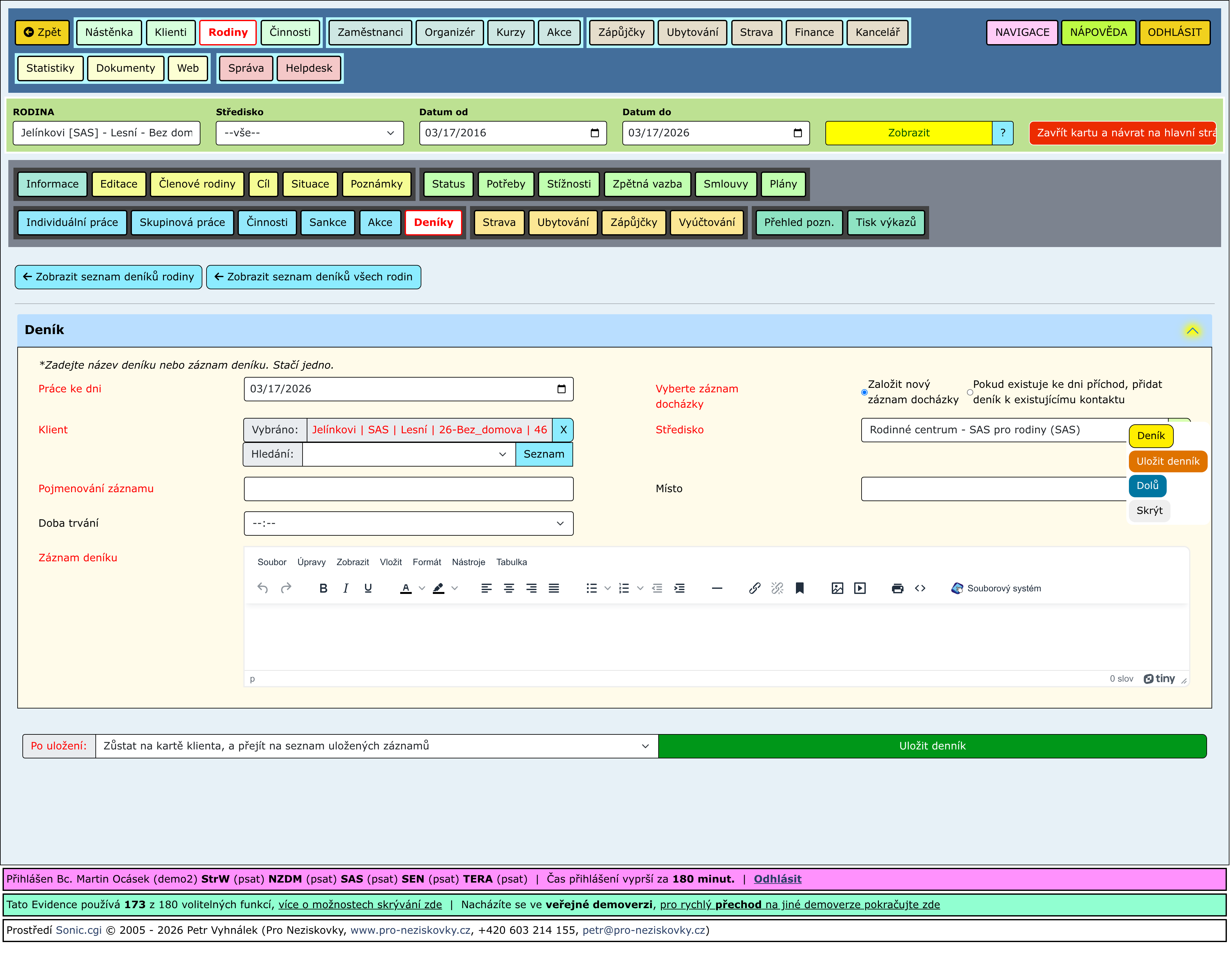Open the Doba trvání dropdown
The image size is (1232, 960).
[x=408, y=524]
